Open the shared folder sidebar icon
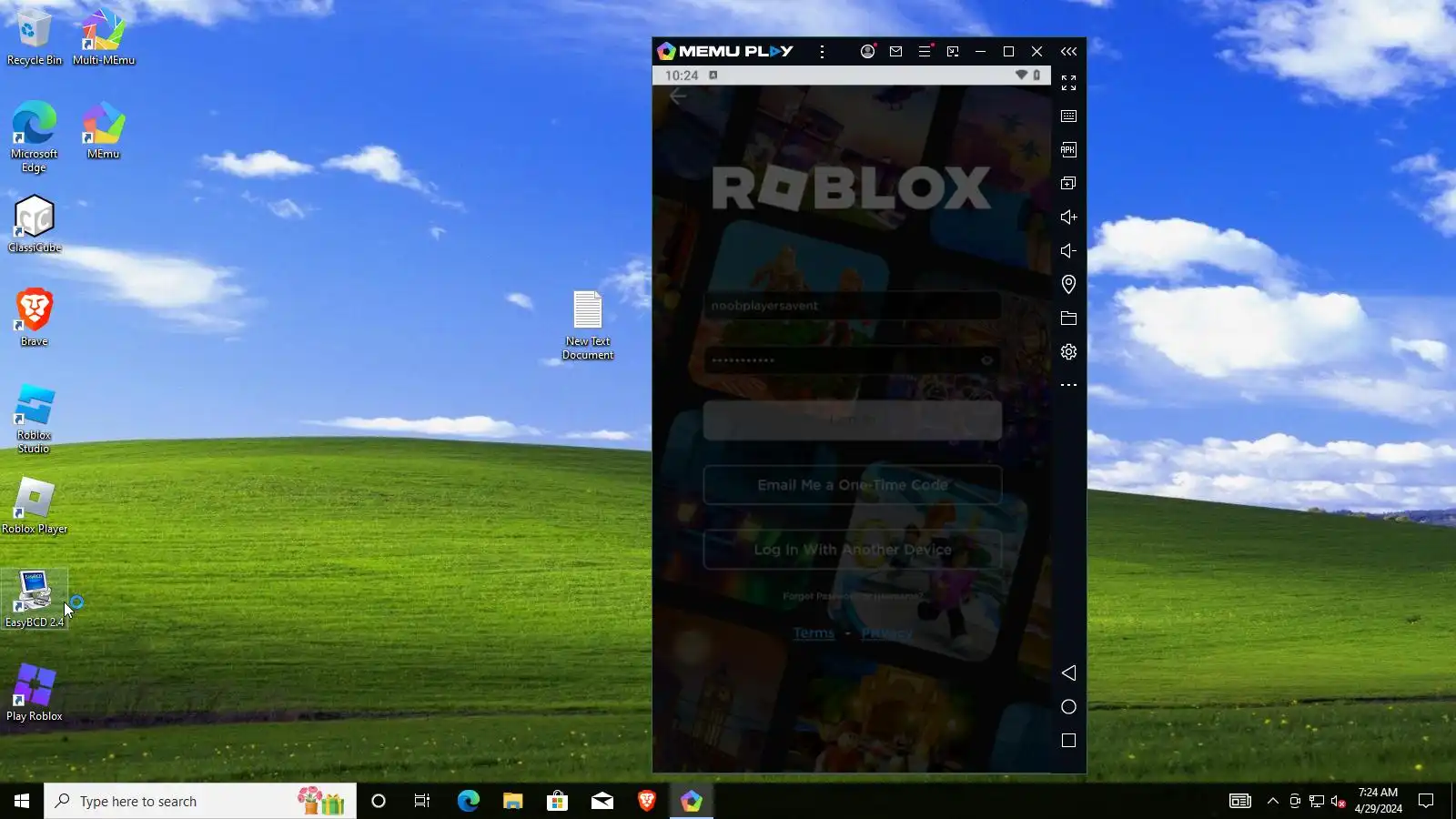 pyautogui.click(x=1068, y=318)
